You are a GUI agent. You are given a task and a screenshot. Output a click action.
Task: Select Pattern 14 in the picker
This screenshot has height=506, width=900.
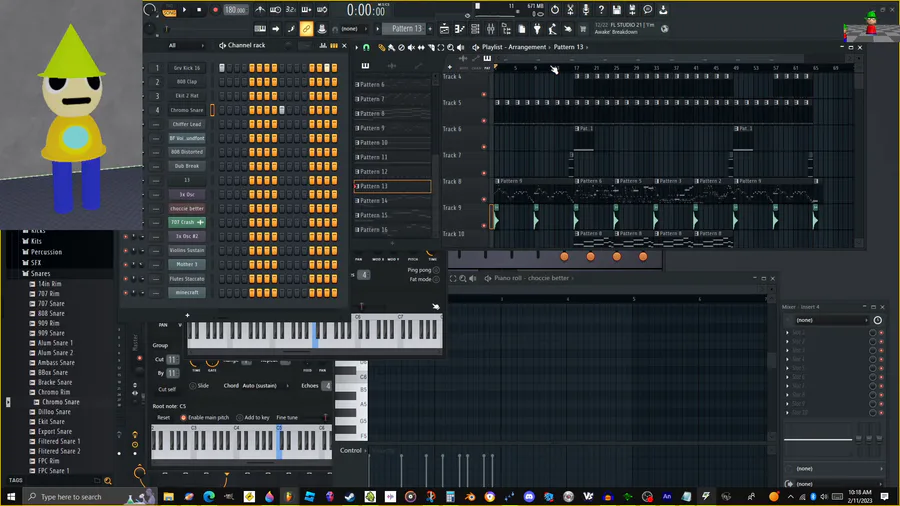392,201
